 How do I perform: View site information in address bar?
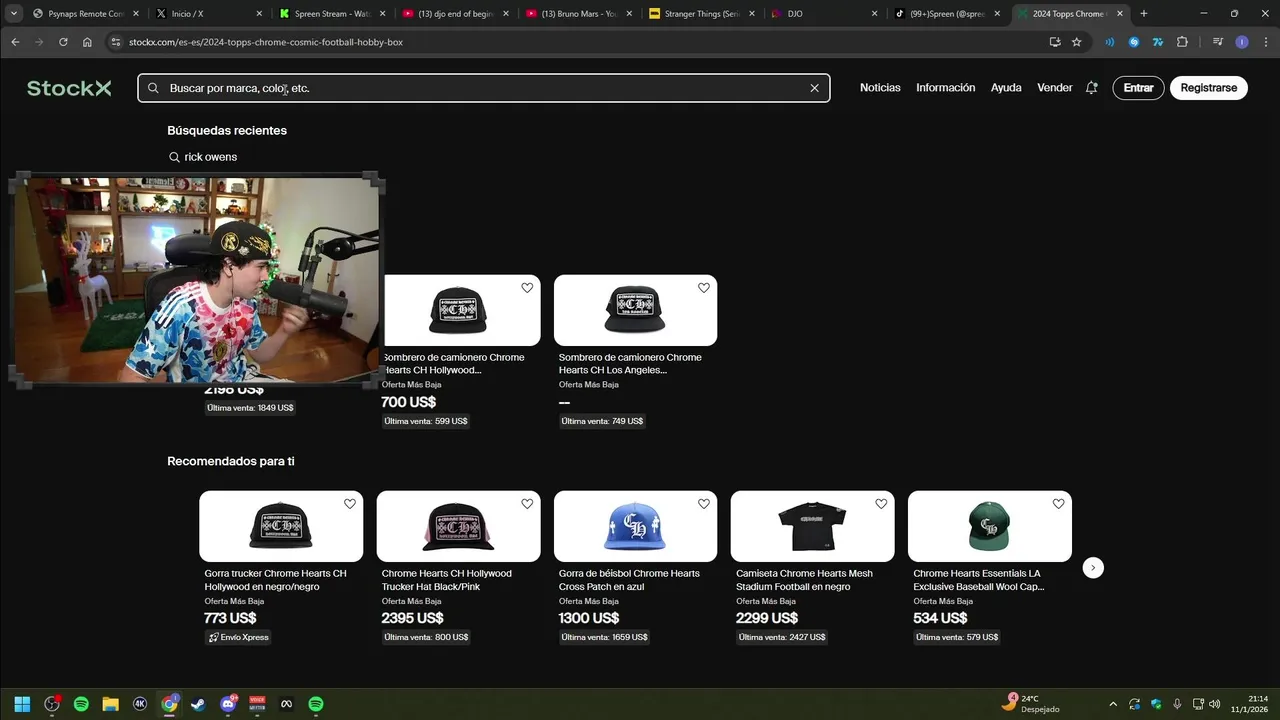116,42
